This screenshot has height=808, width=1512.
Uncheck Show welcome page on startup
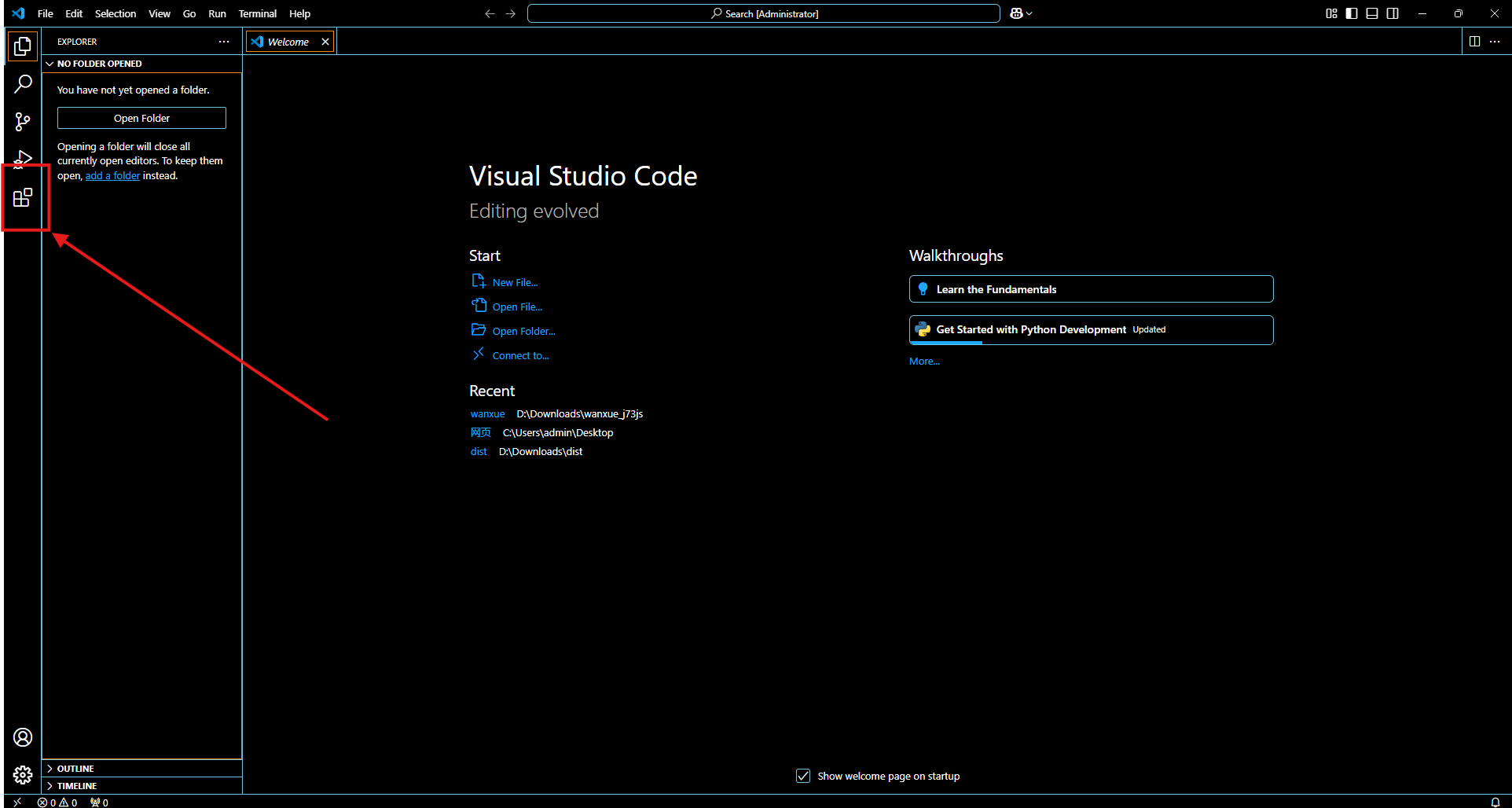(x=803, y=776)
